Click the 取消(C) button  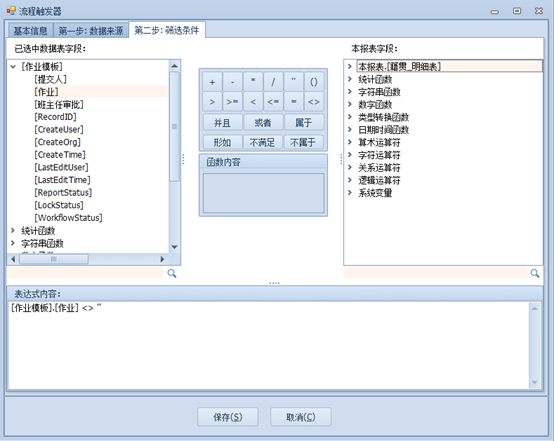point(301,417)
